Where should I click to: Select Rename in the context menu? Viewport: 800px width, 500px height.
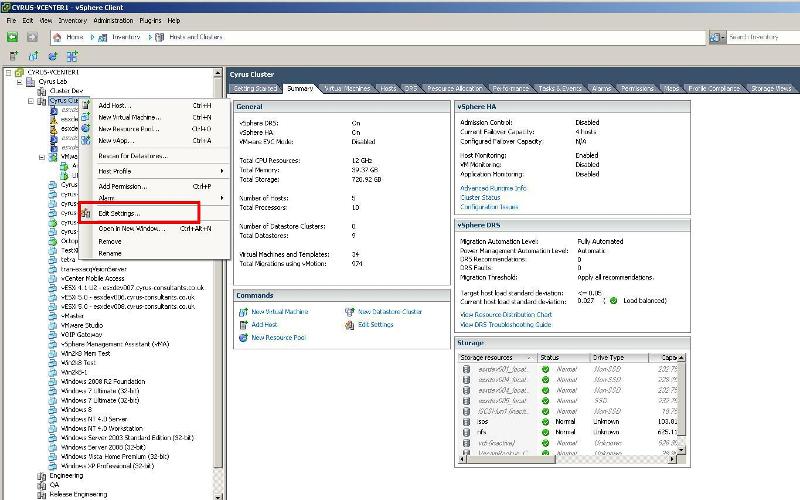click(154, 254)
